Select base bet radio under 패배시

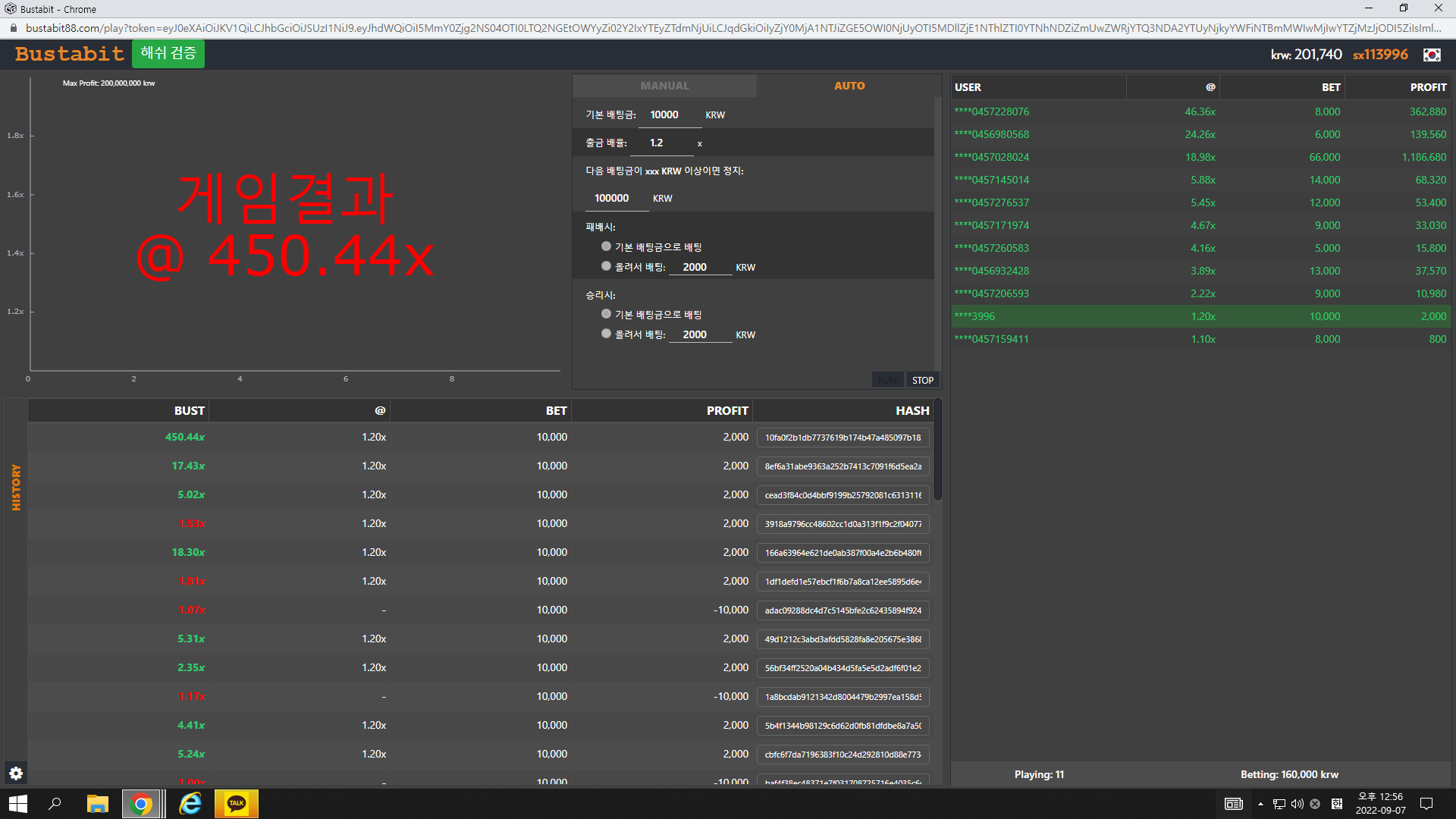click(x=606, y=246)
